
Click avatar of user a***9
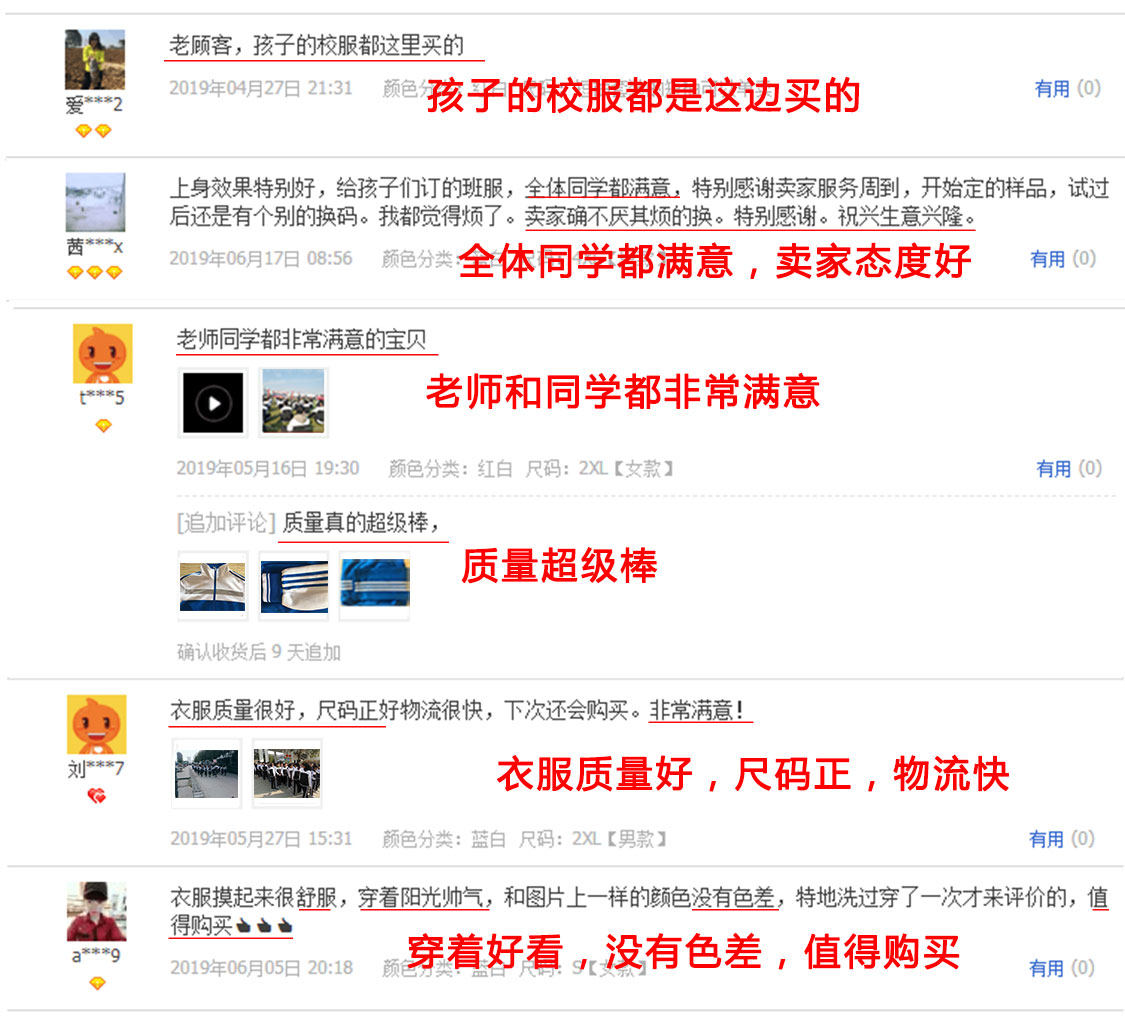coord(96,911)
